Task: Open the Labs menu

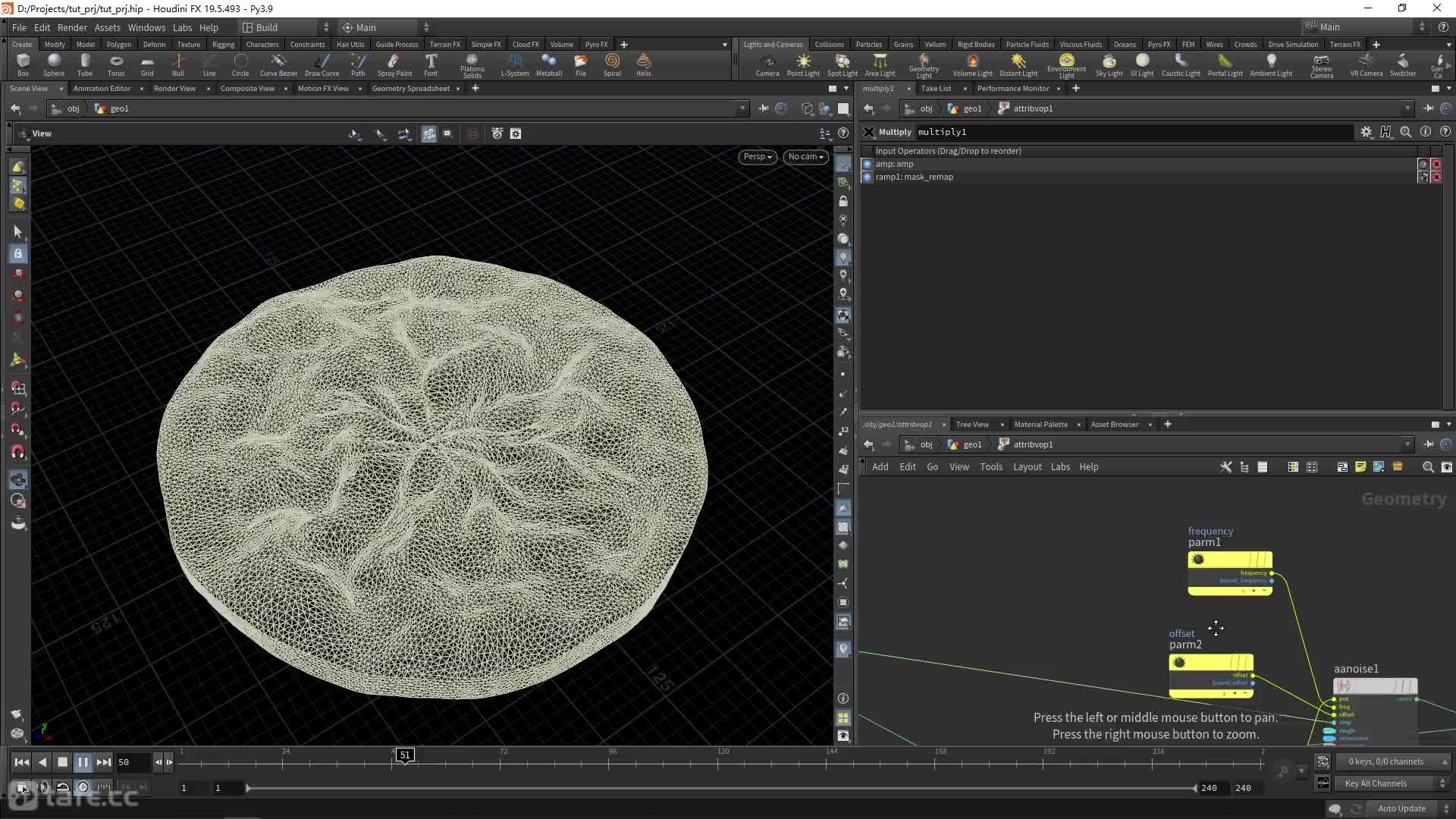Action: 182,27
